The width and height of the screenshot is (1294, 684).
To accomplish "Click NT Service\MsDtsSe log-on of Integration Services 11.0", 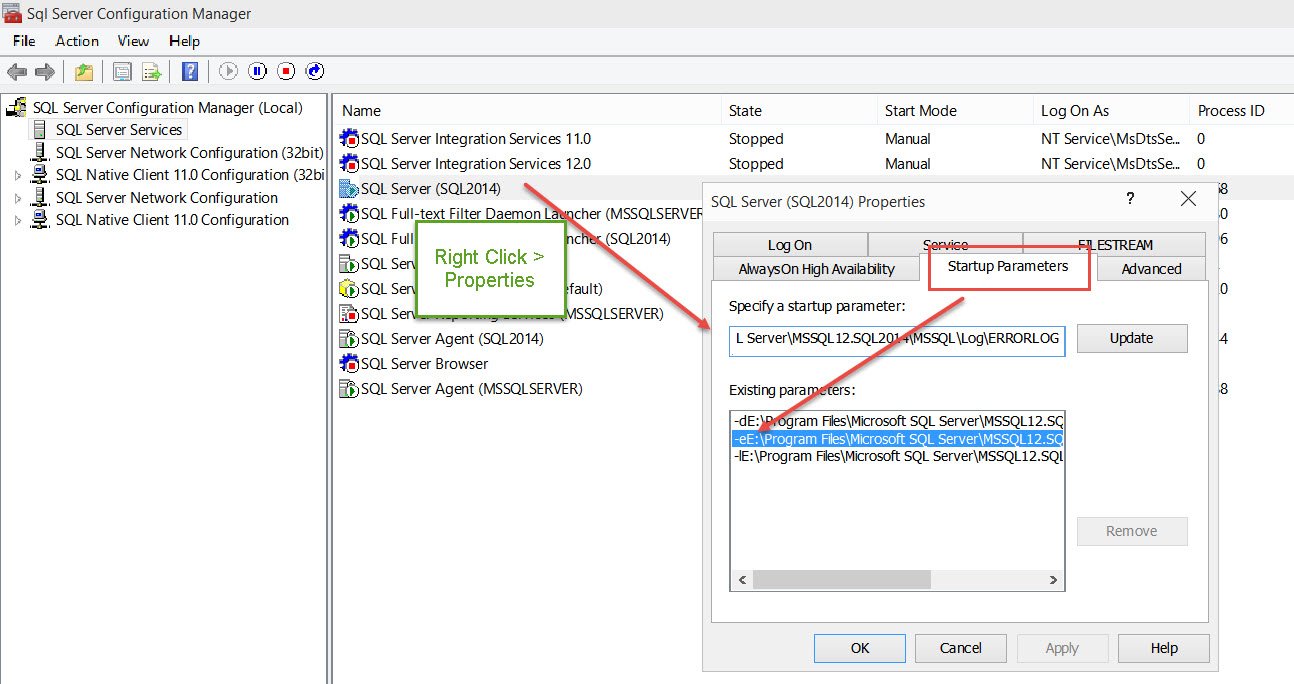I will (x=1111, y=139).
